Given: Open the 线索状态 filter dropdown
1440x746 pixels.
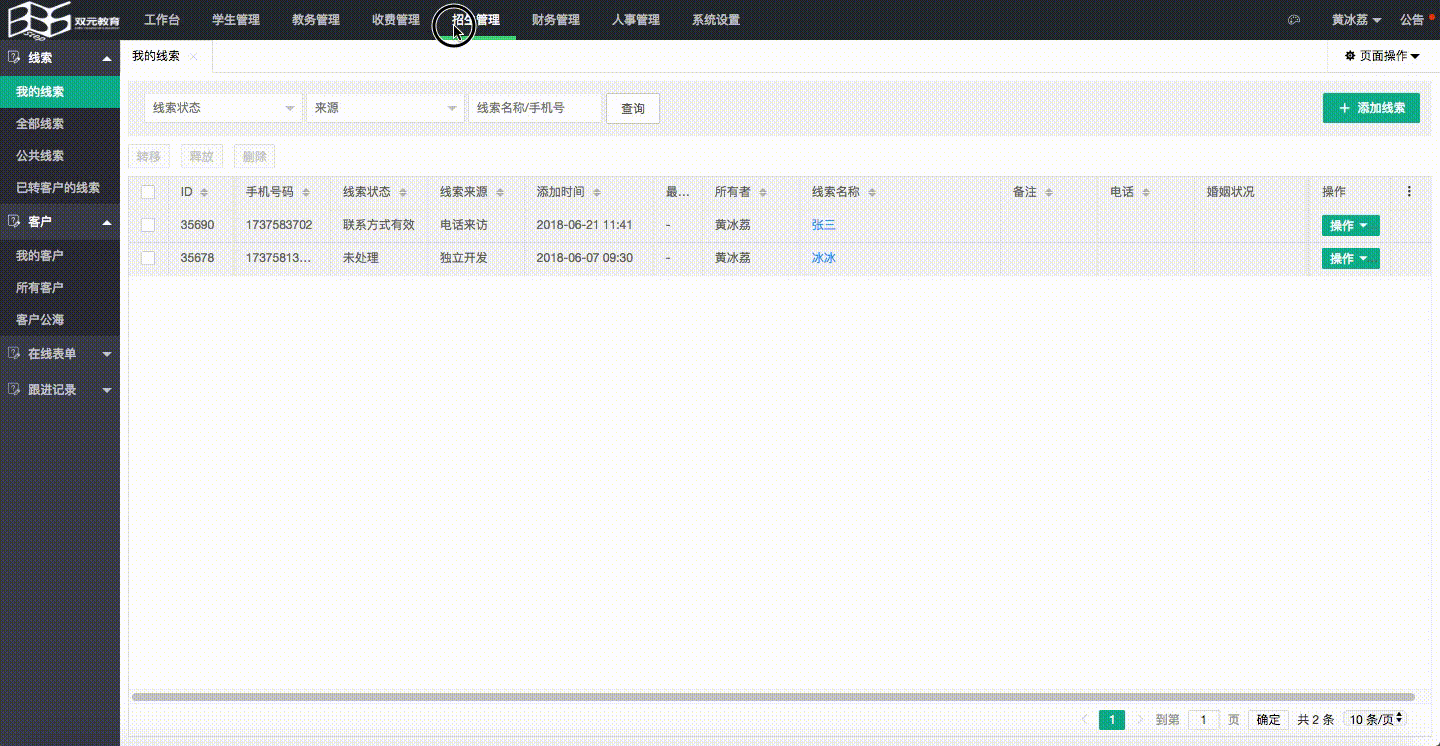Looking at the screenshot, I should pos(223,108).
